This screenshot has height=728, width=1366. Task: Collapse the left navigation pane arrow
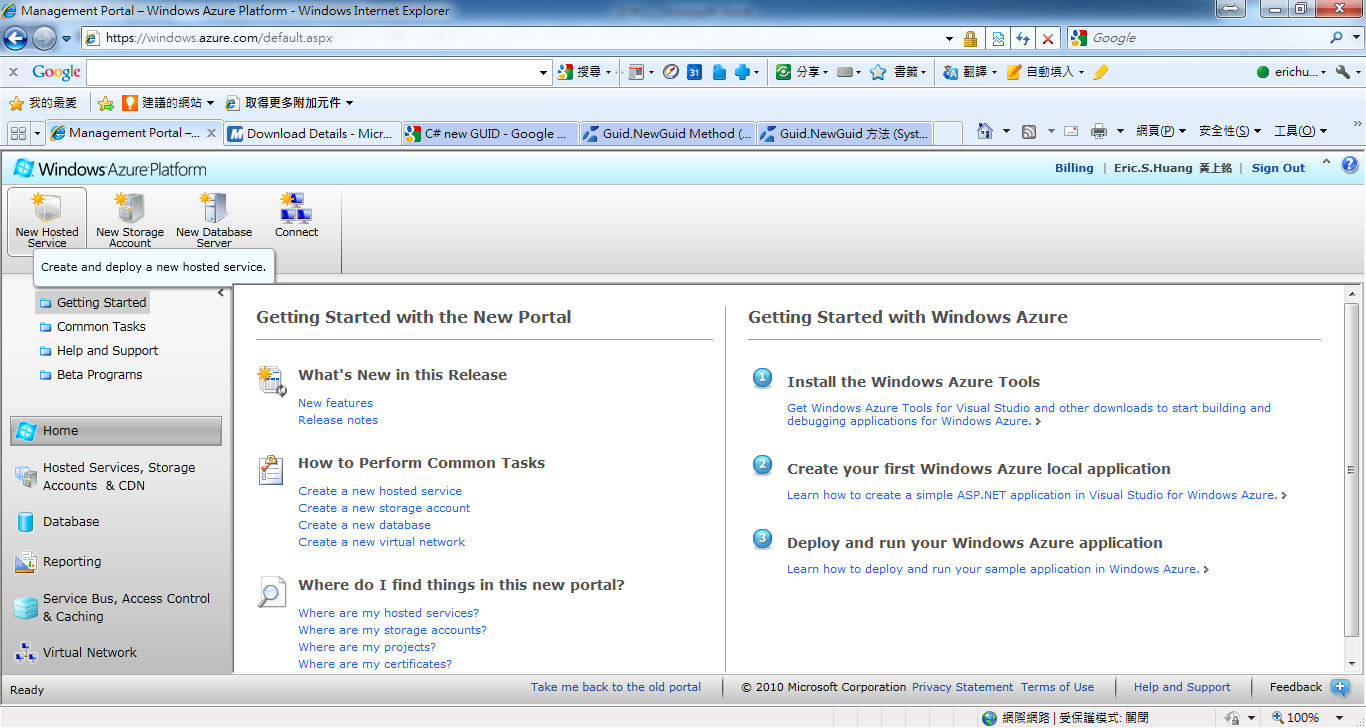[221, 292]
